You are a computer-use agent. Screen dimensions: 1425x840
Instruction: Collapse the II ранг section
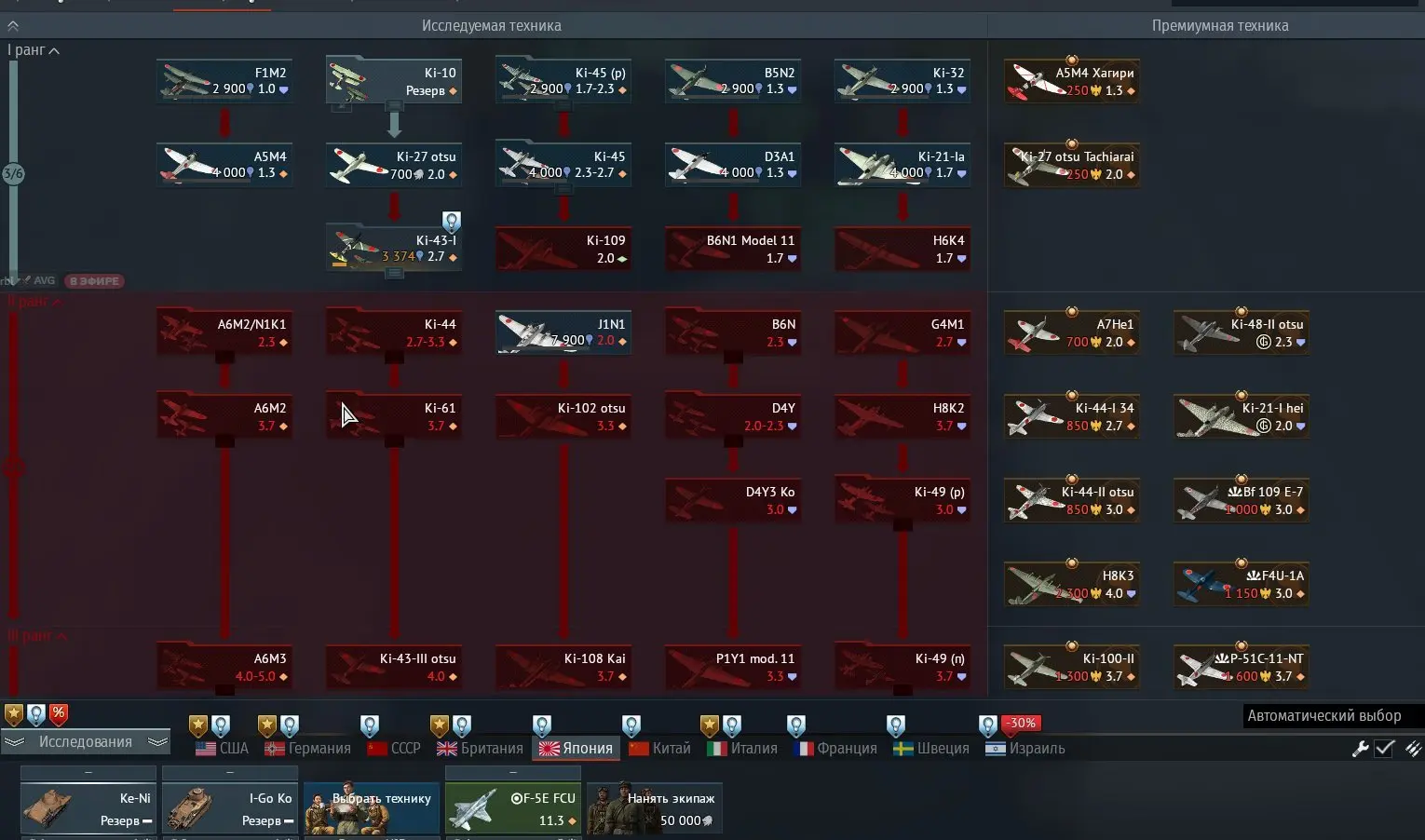tap(35, 302)
